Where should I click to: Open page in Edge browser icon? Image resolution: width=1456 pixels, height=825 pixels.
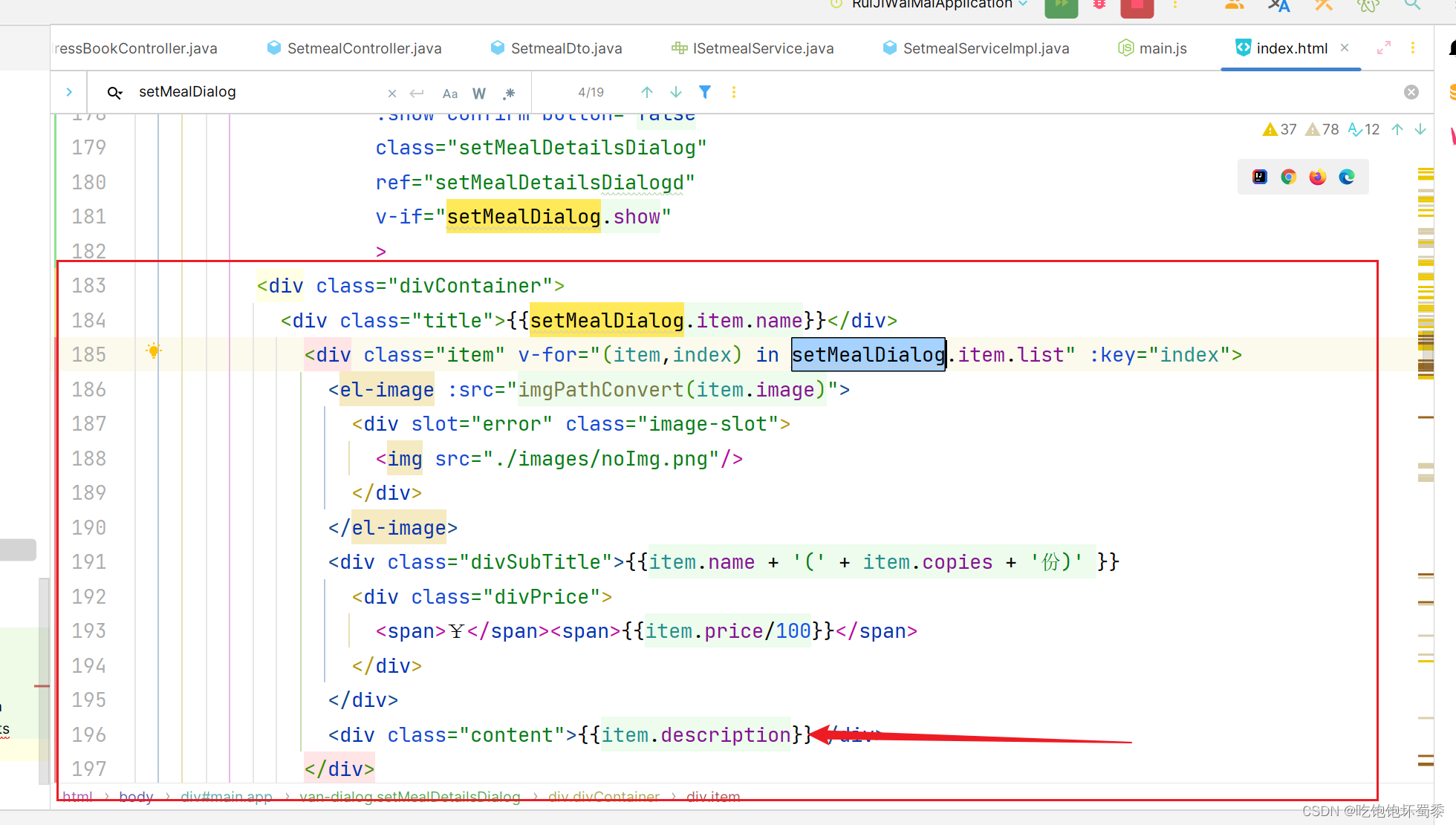point(1346,177)
